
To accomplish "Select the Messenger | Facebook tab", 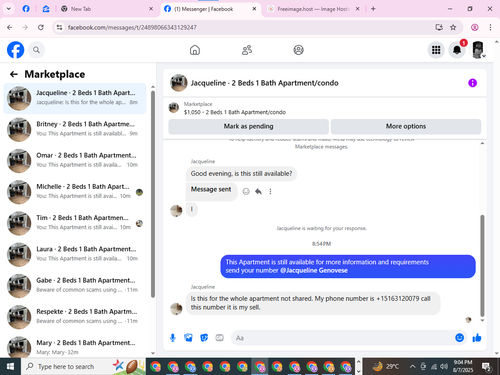I will point(210,9).
